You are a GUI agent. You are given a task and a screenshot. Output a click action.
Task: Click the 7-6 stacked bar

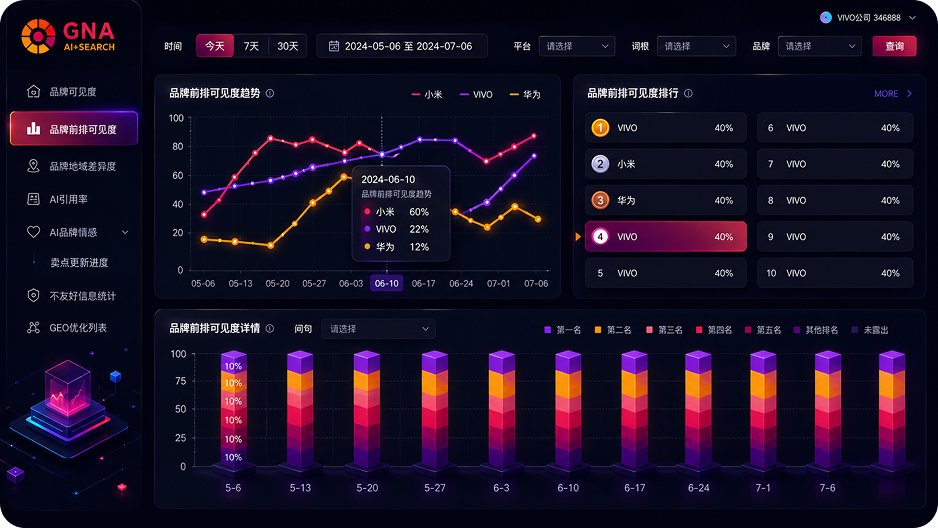tap(828, 410)
